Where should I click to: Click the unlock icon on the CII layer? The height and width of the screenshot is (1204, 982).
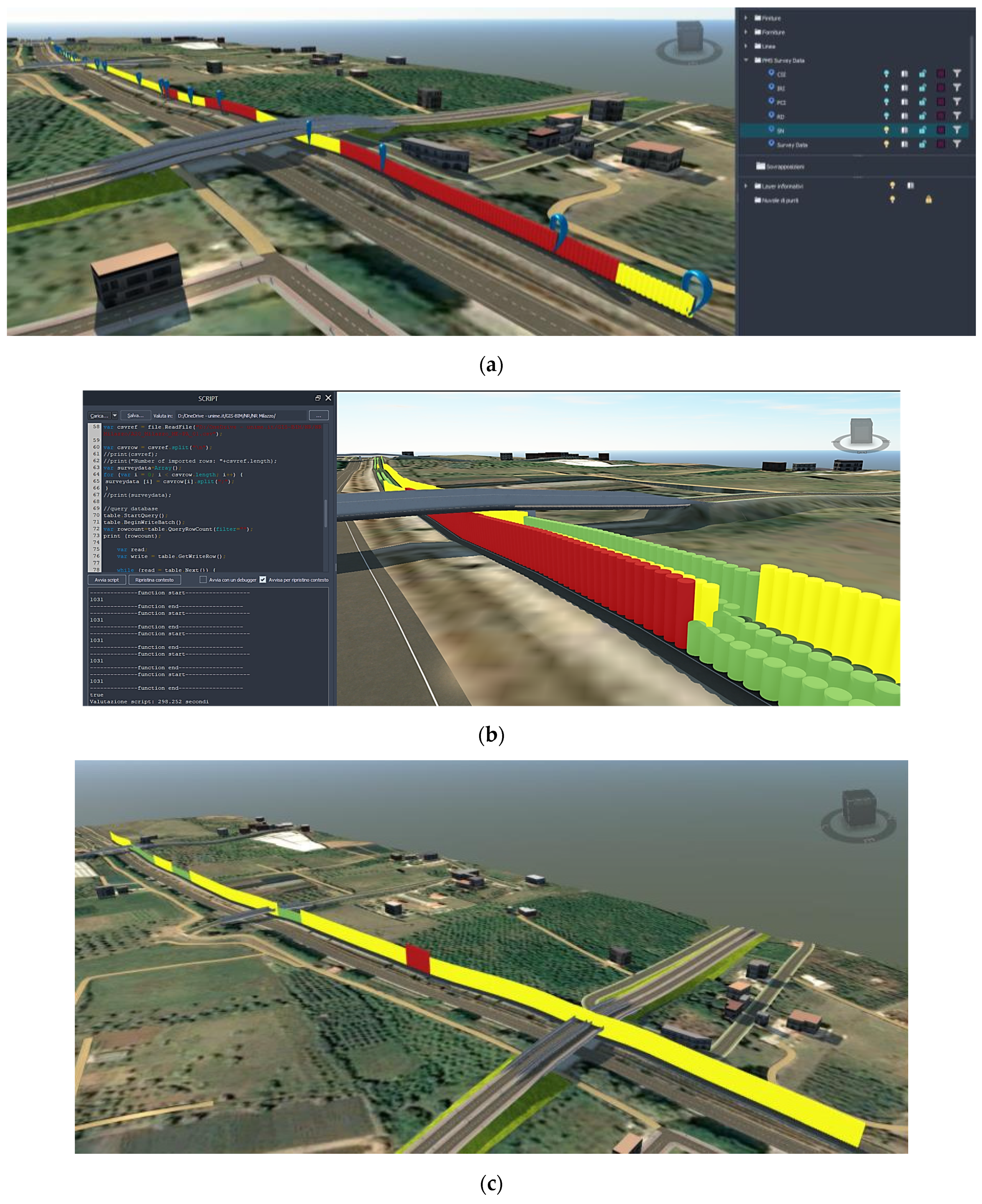click(922, 73)
